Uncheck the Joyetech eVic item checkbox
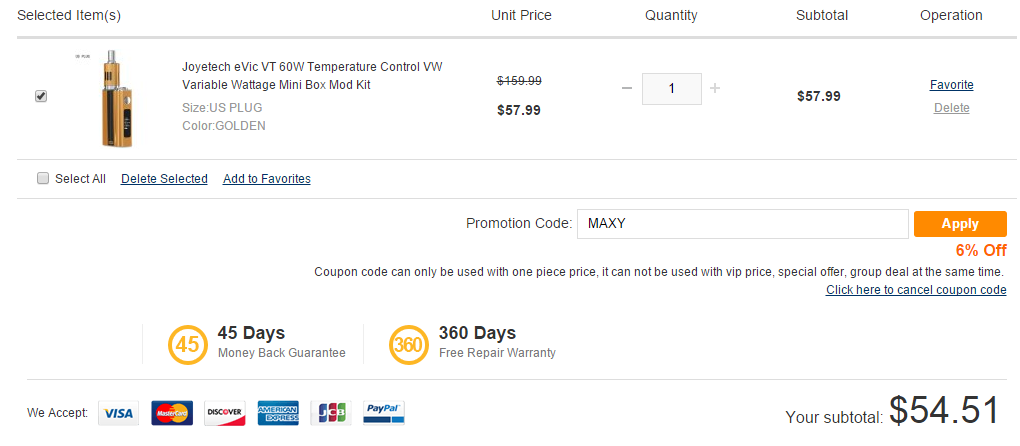 click(x=41, y=96)
